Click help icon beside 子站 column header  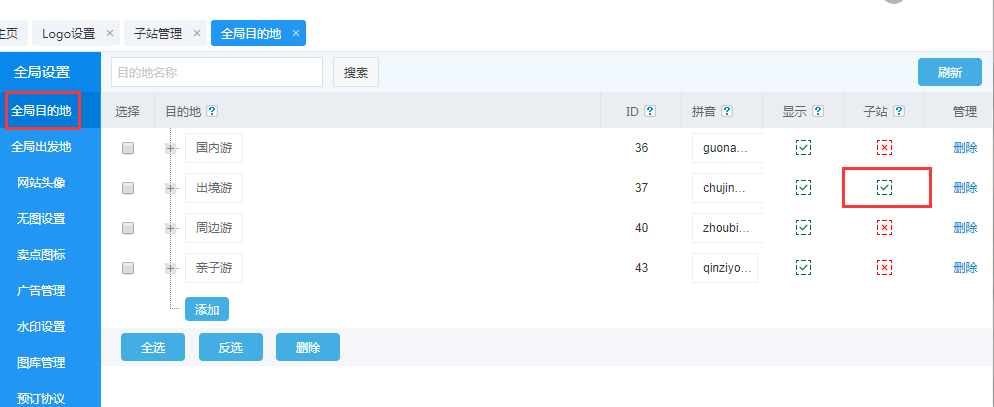898,112
